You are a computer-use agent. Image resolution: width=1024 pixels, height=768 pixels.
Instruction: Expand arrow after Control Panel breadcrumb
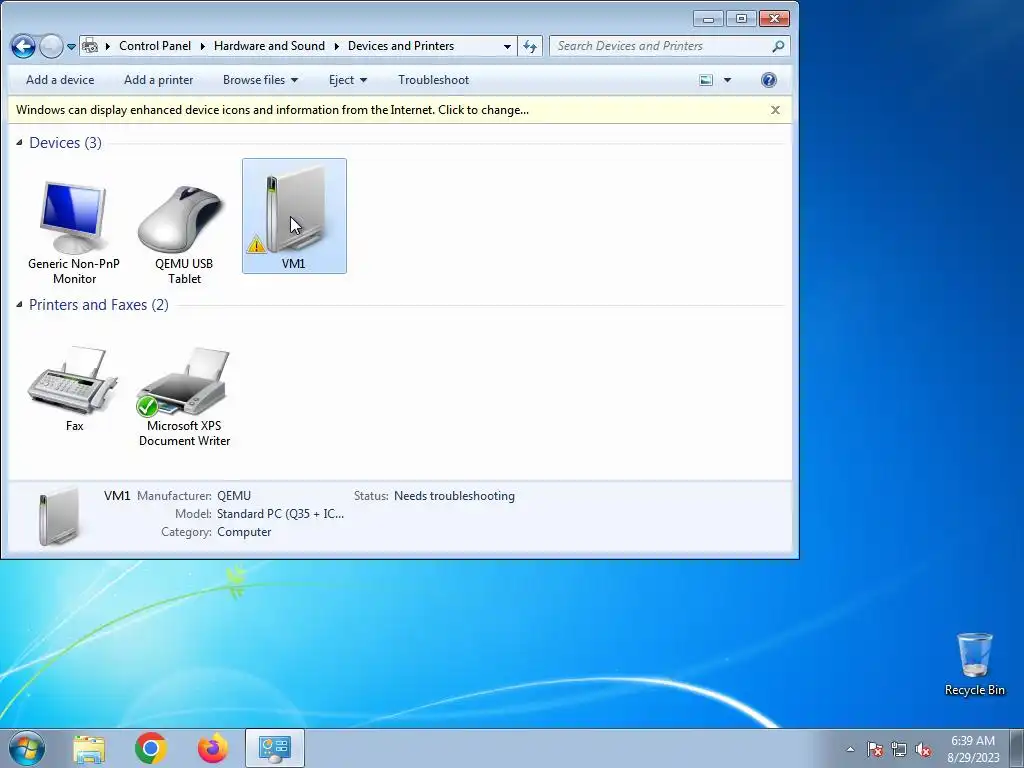pos(202,46)
